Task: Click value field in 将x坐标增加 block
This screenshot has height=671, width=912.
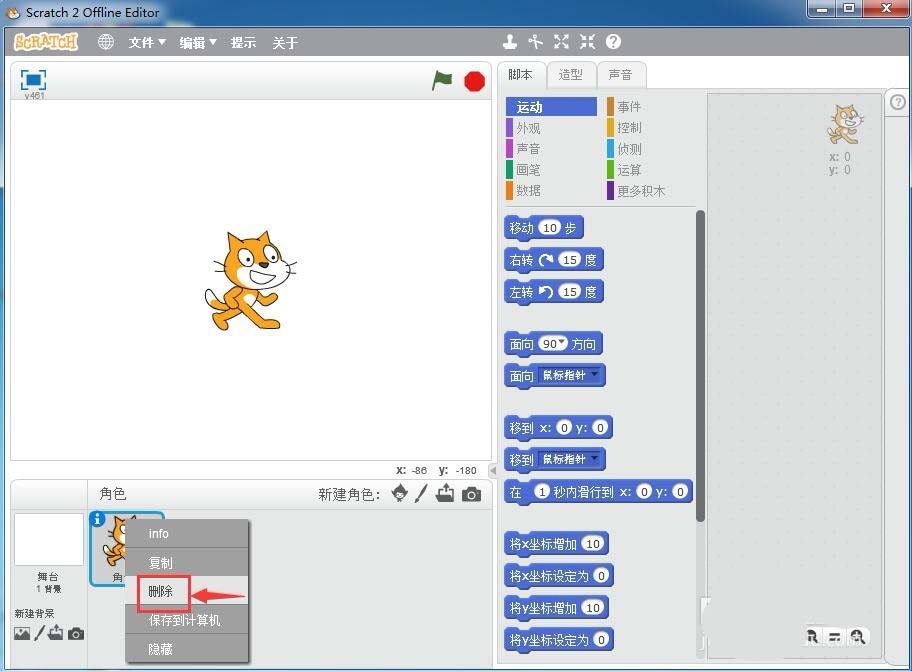Action: click(x=593, y=544)
